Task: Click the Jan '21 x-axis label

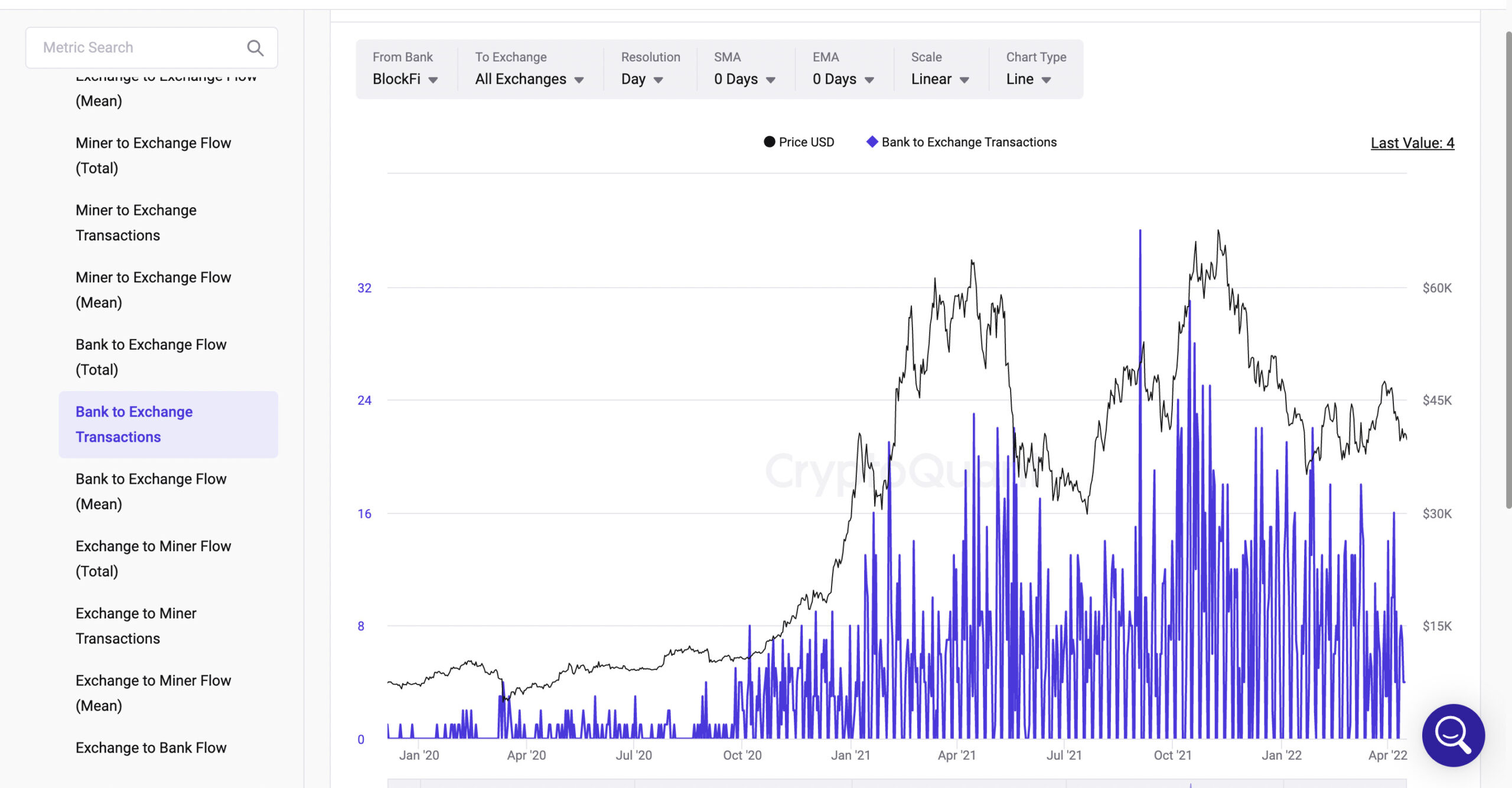Action: [850, 756]
